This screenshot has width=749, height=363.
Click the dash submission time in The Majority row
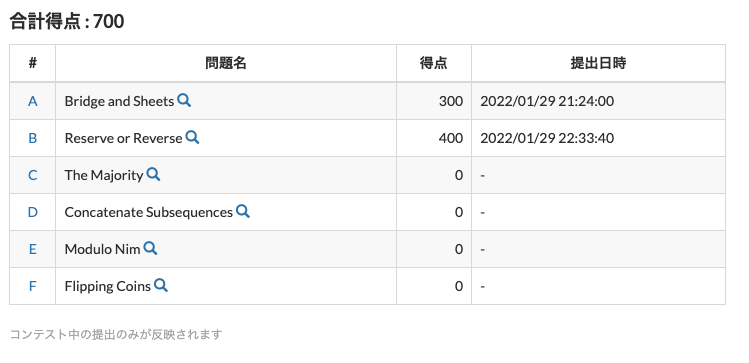click(x=482, y=175)
